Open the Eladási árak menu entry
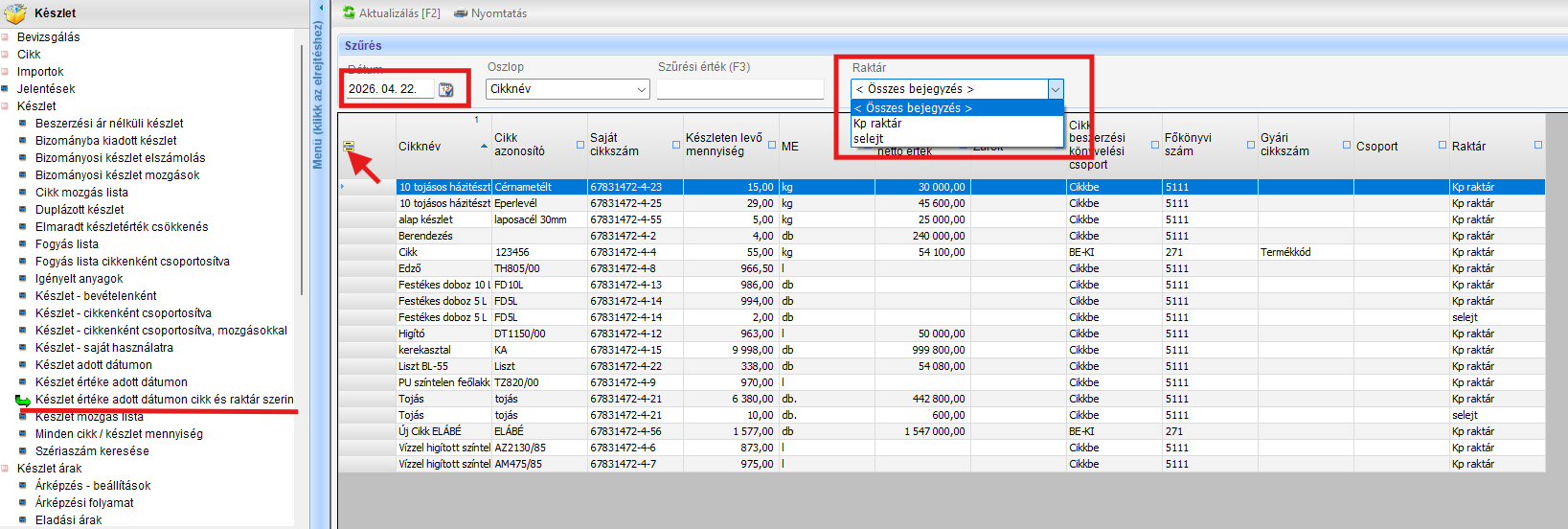 [69, 520]
